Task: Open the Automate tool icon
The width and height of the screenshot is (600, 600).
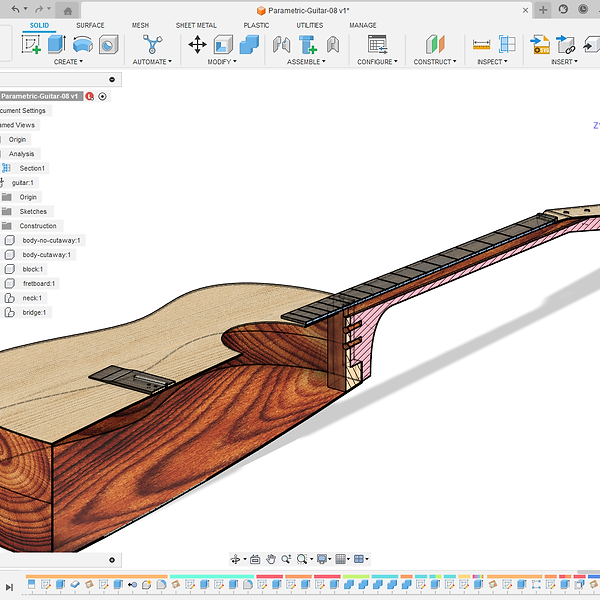Action: point(152,44)
